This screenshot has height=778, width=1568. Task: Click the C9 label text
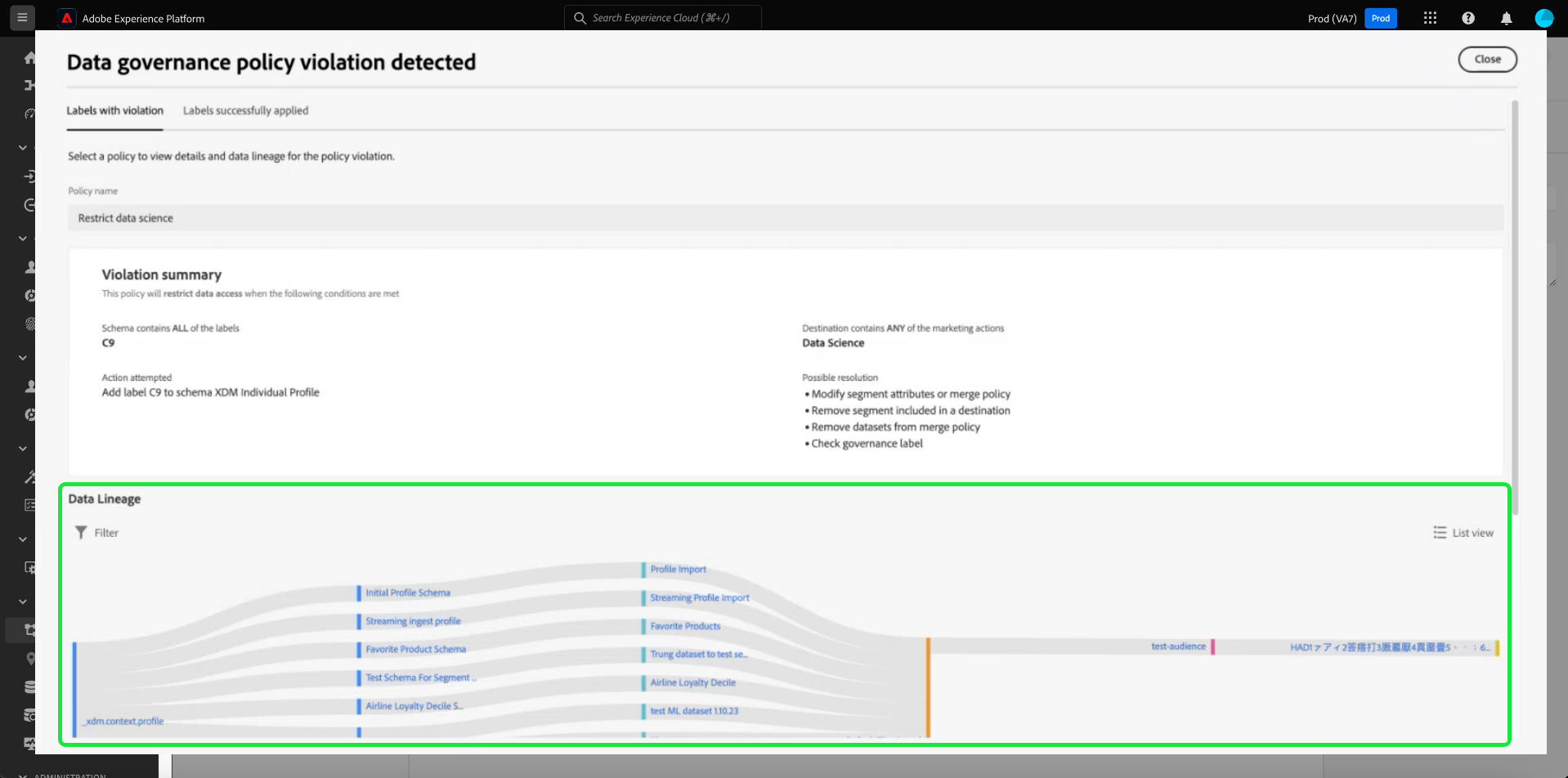(108, 343)
